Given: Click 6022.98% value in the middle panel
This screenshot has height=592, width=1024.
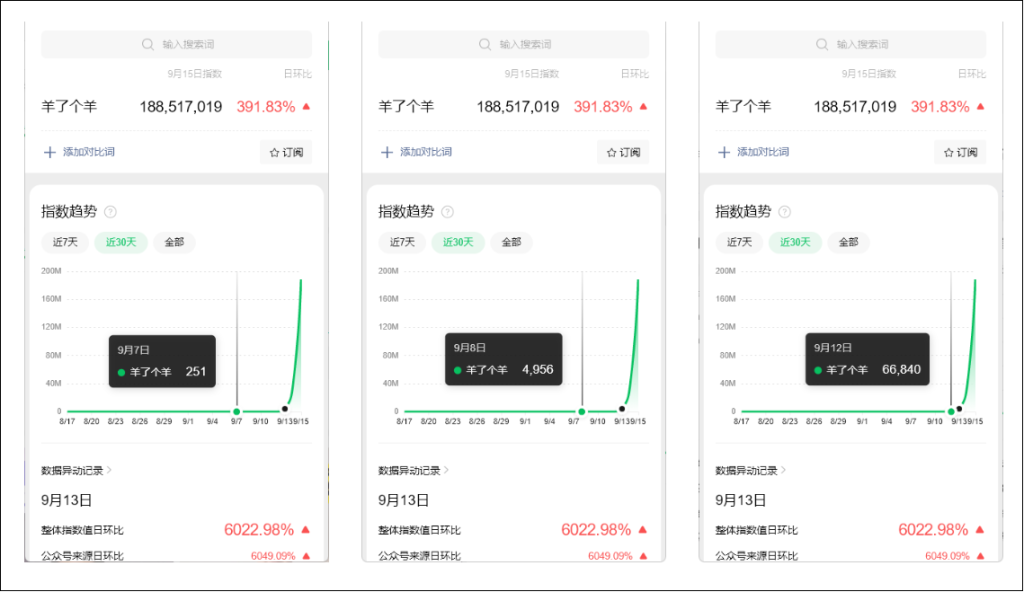Looking at the screenshot, I should click(x=596, y=530).
